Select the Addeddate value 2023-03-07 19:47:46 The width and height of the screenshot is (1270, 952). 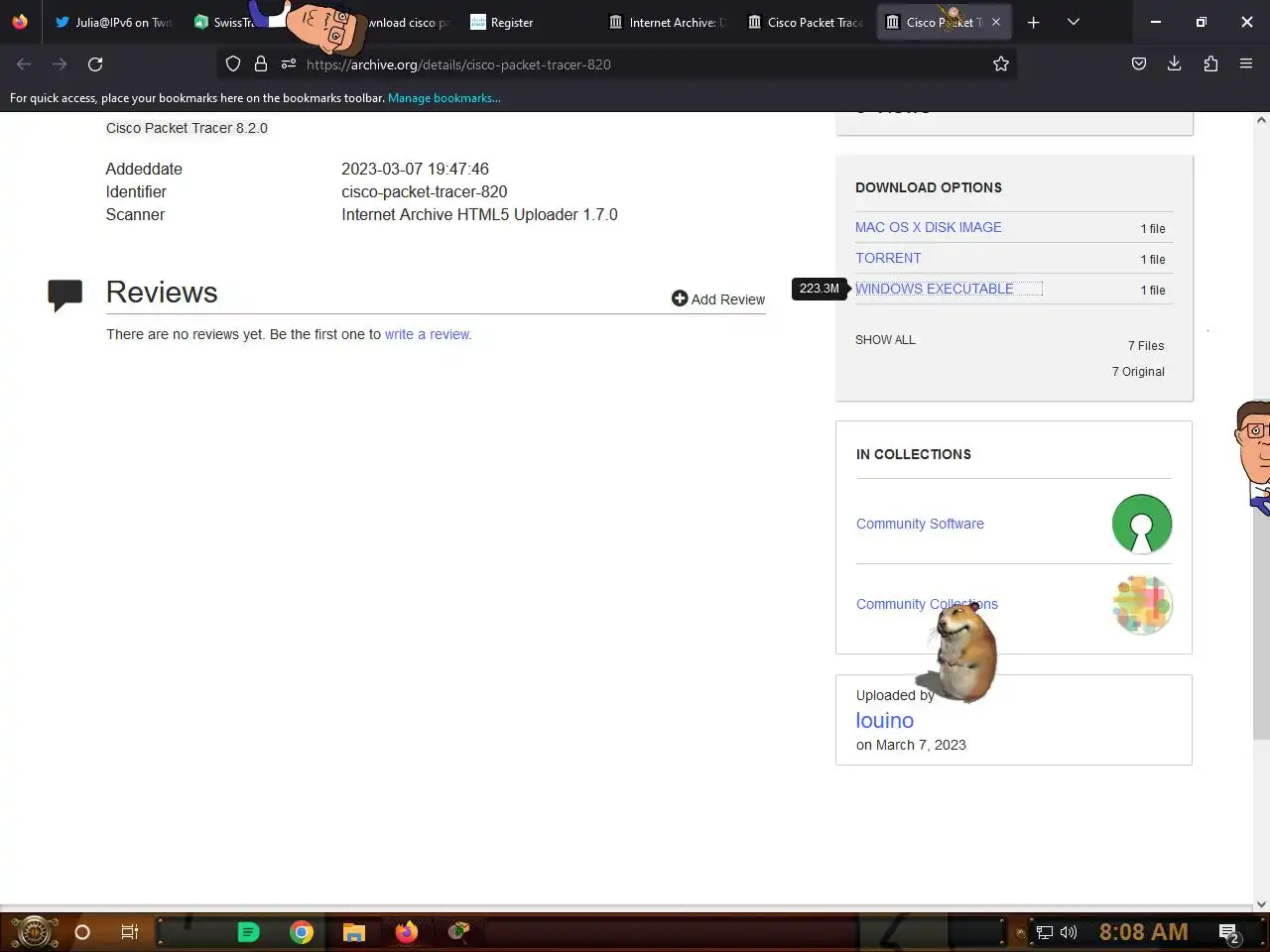pyautogui.click(x=415, y=169)
